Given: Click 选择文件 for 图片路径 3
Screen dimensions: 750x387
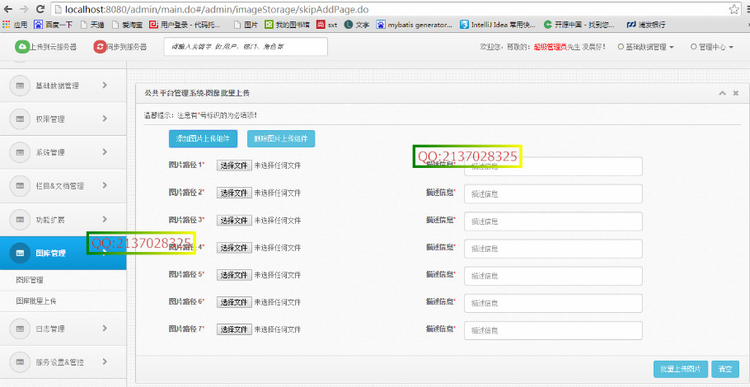Looking at the screenshot, I should [234, 220].
